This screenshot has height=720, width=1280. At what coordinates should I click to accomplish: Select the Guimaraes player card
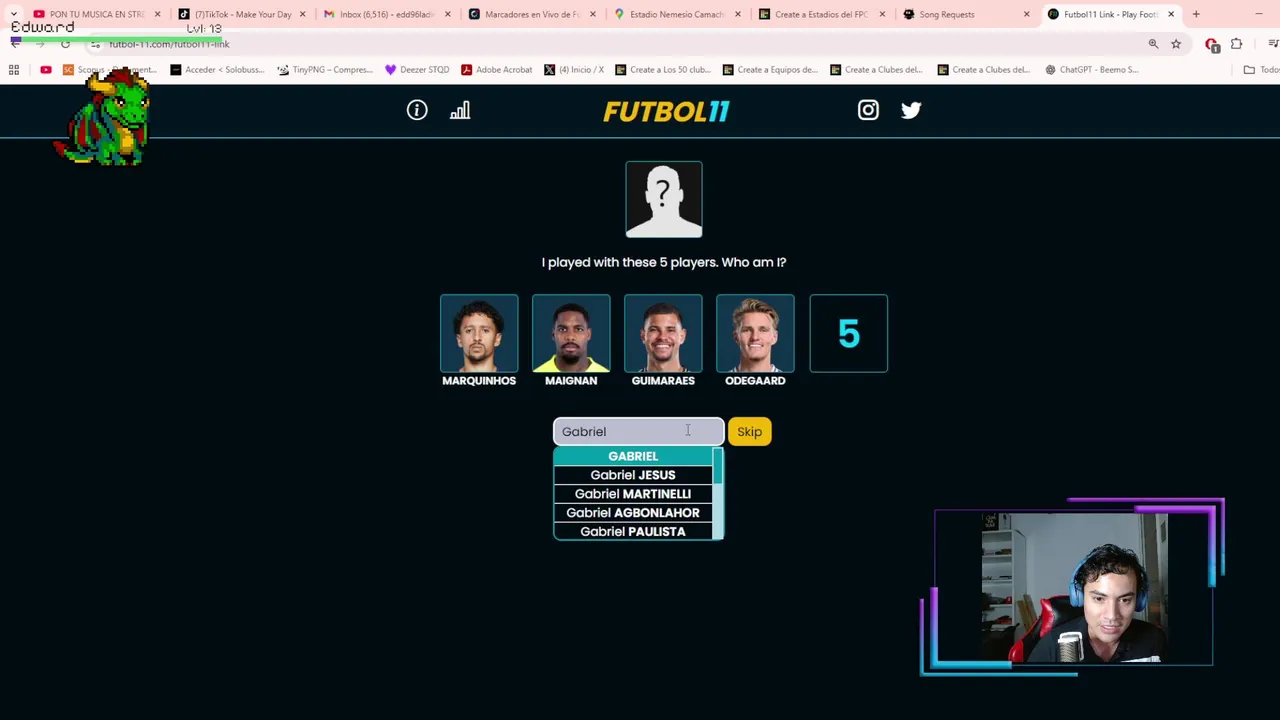click(663, 340)
